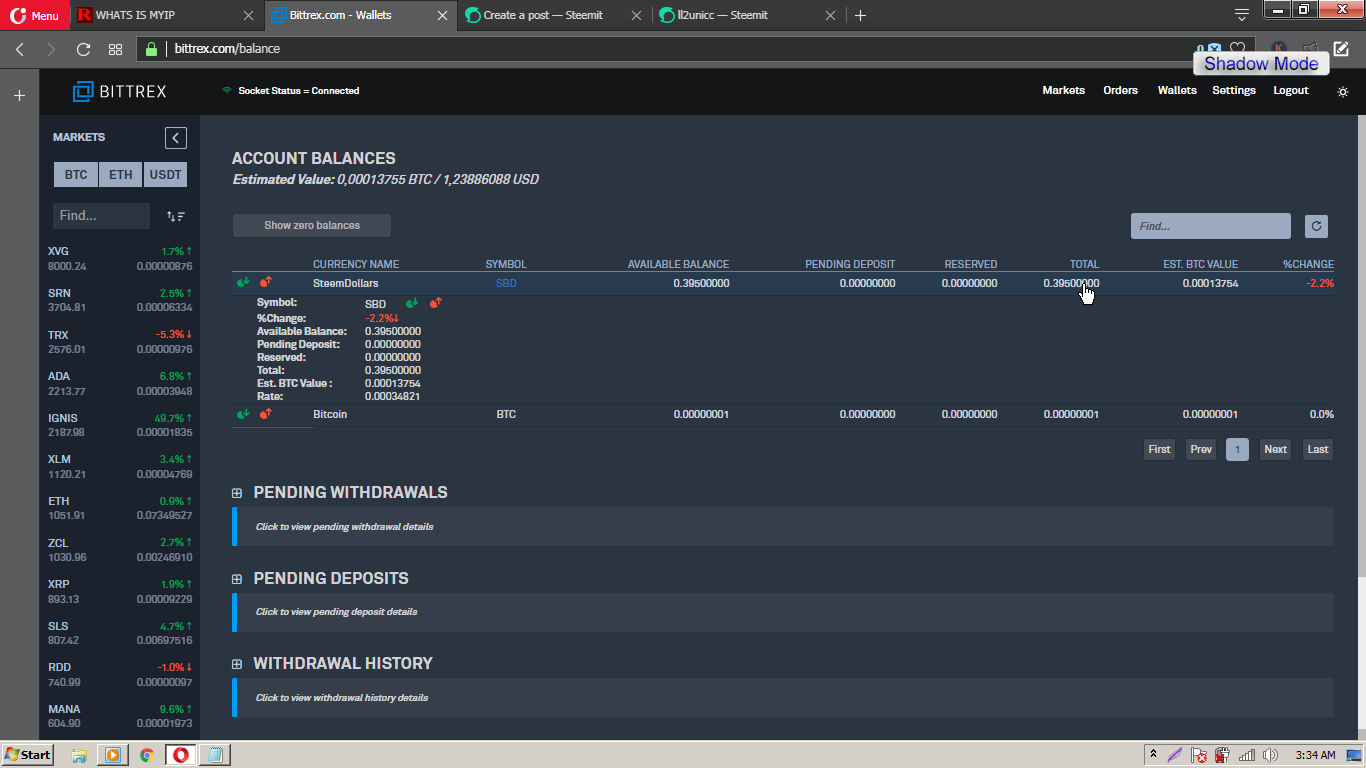
Task: Switch to the WHATS IS MYIP tab
Action: pos(165,15)
